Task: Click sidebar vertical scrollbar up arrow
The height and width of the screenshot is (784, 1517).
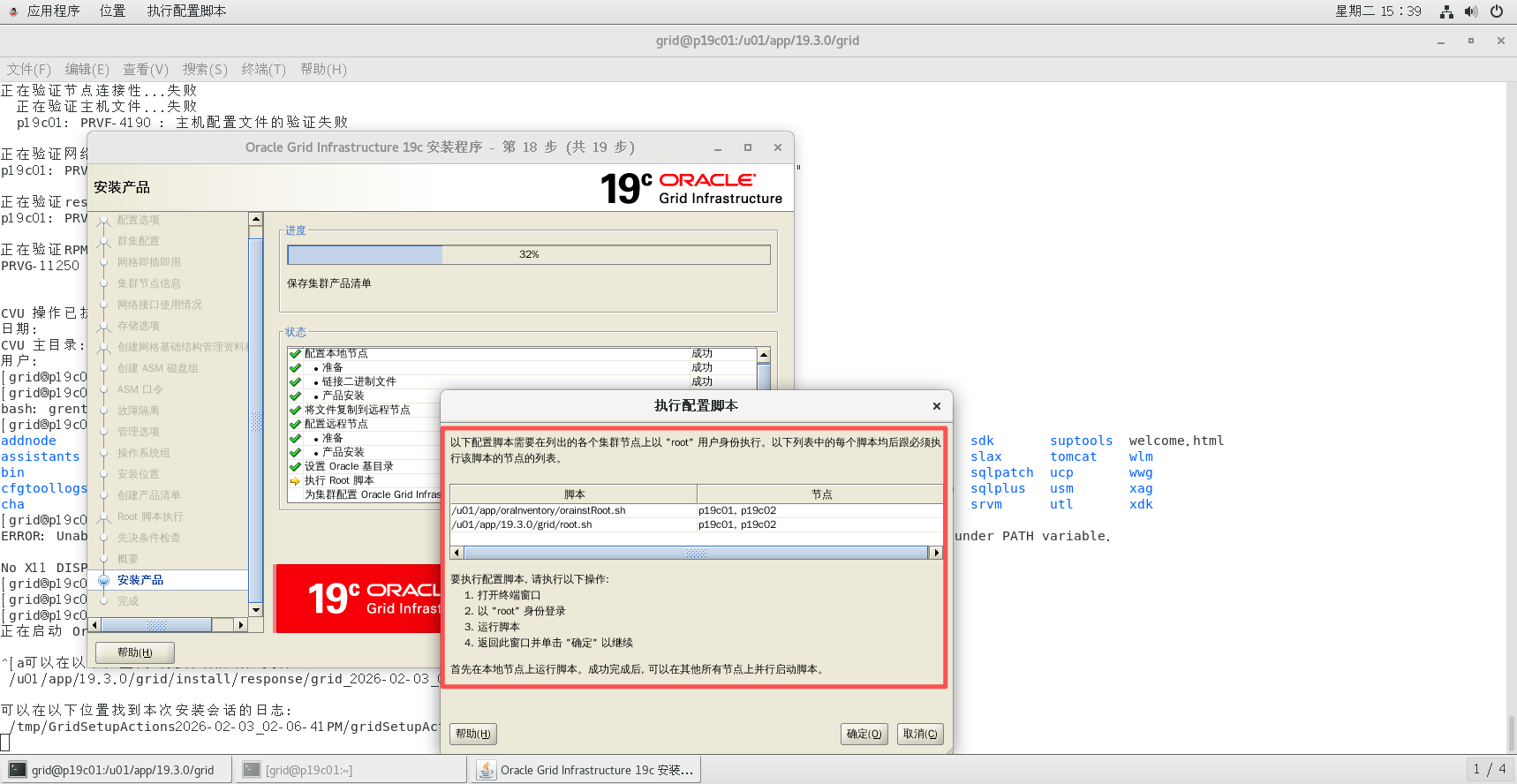Action: [256, 219]
